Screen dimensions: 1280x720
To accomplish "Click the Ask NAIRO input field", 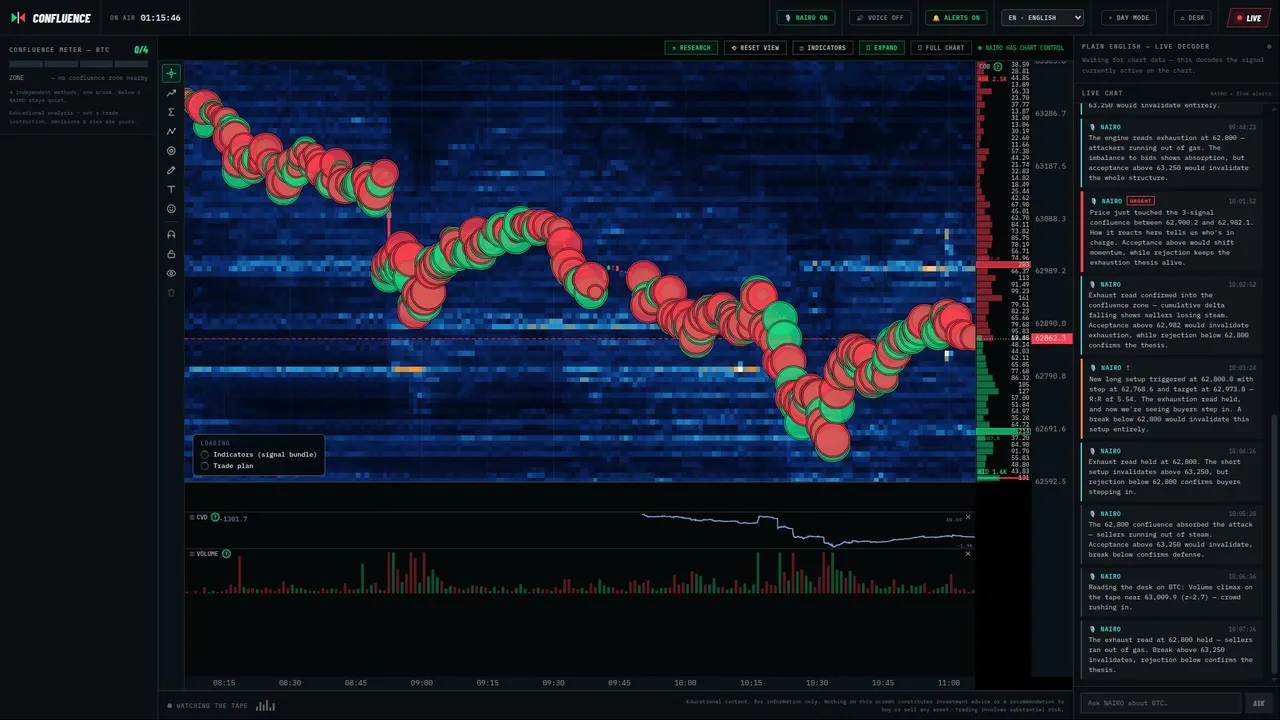I will (x=1160, y=703).
